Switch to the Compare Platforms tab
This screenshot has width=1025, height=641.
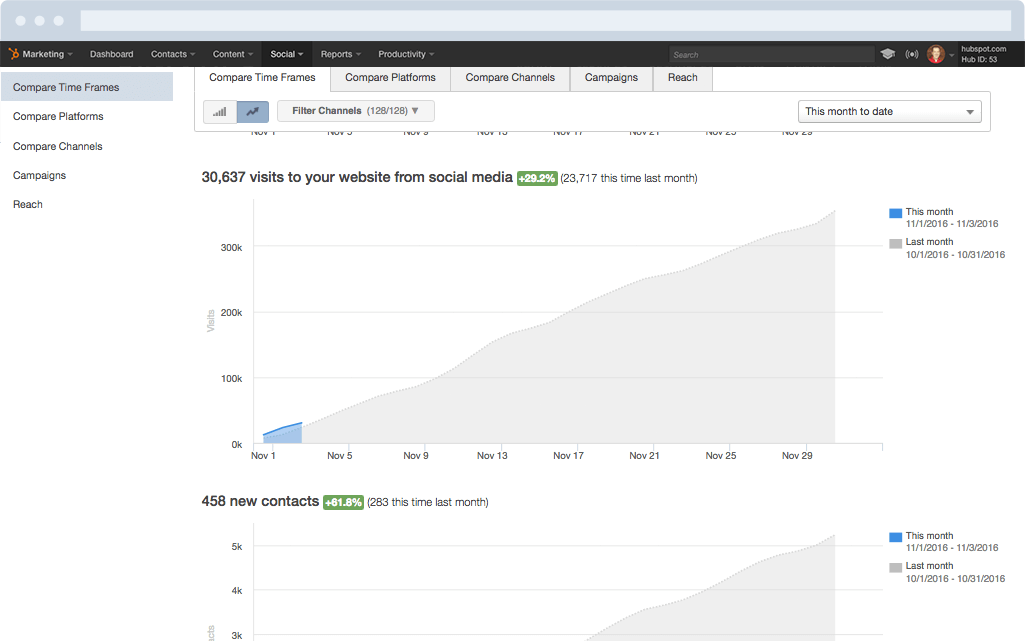(389, 77)
